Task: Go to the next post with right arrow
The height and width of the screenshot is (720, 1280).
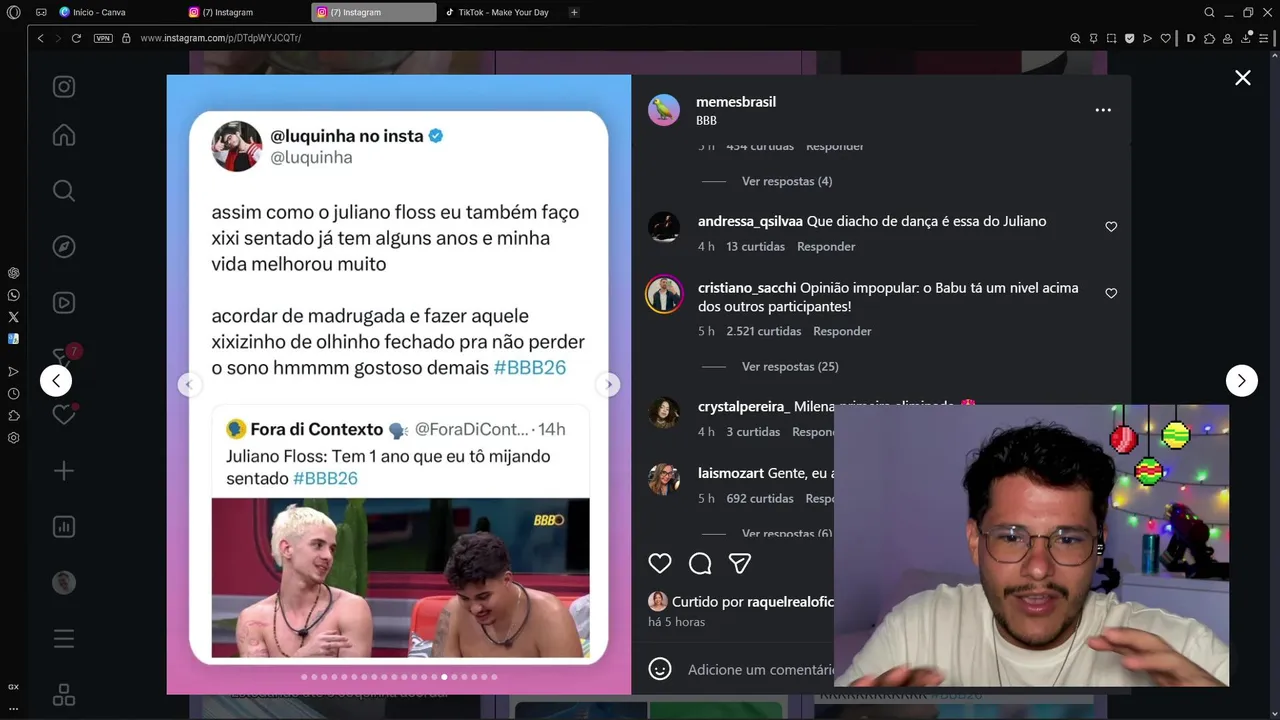Action: [x=1242, y=381]
